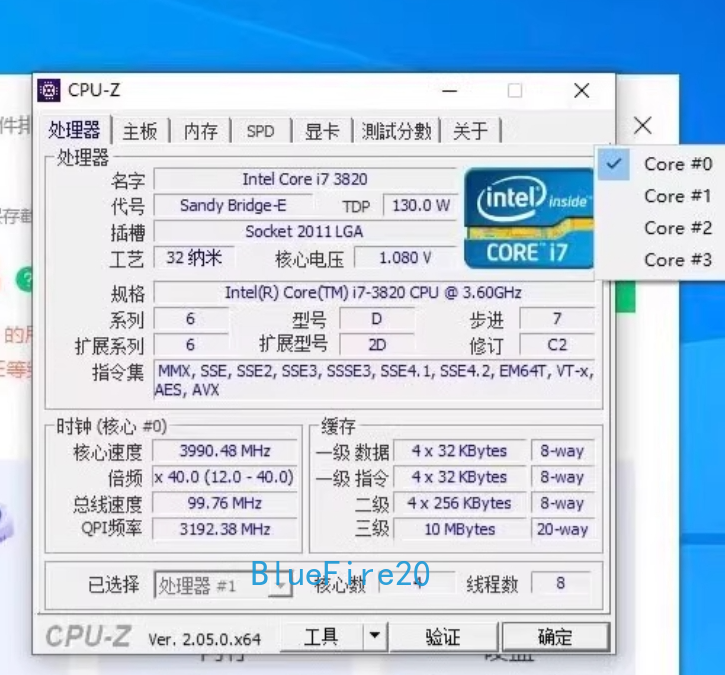Switch to the 主板 tab

point(140,131)
